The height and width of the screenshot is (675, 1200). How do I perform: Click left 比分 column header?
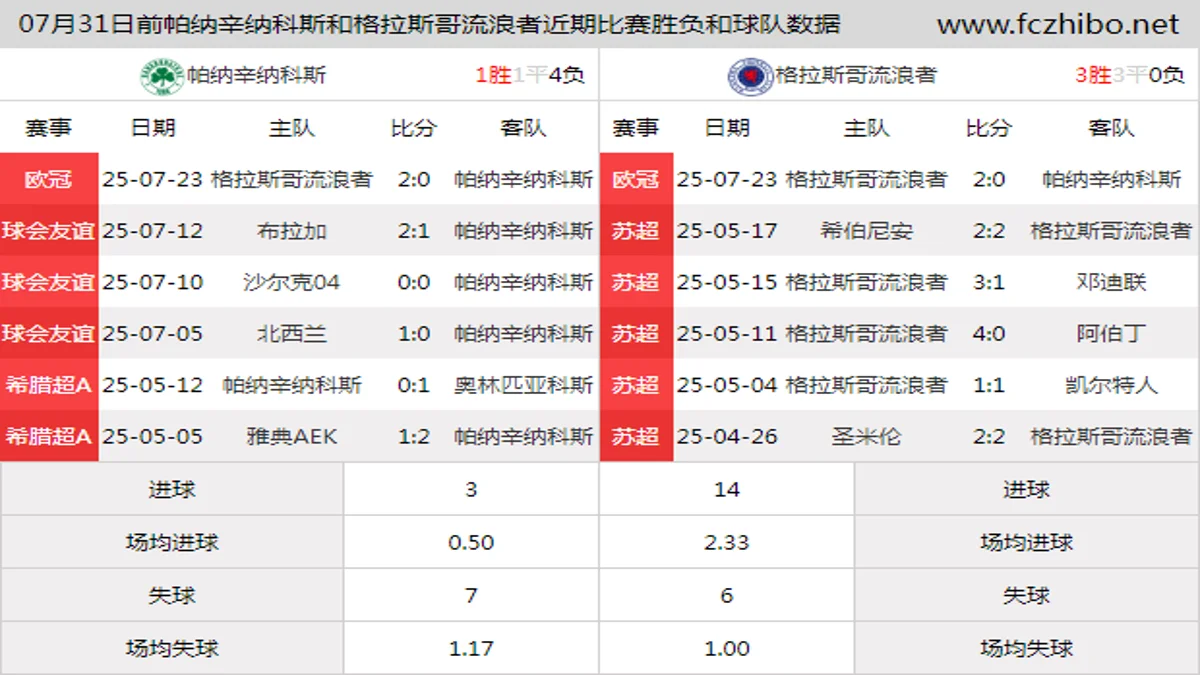[414, 127]
